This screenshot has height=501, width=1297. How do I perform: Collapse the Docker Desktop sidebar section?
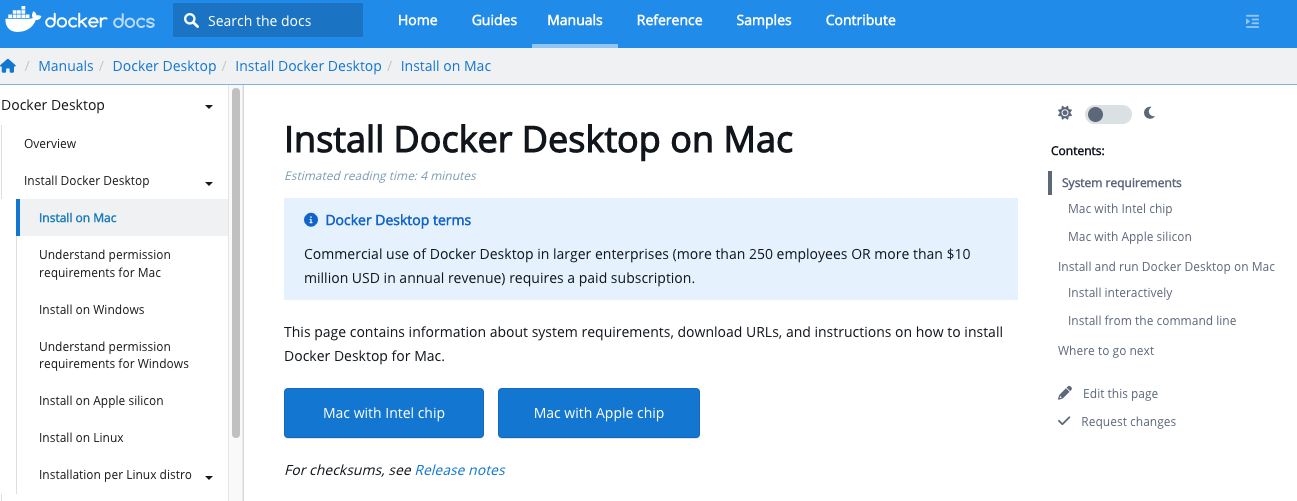click(x=208, y=106)
